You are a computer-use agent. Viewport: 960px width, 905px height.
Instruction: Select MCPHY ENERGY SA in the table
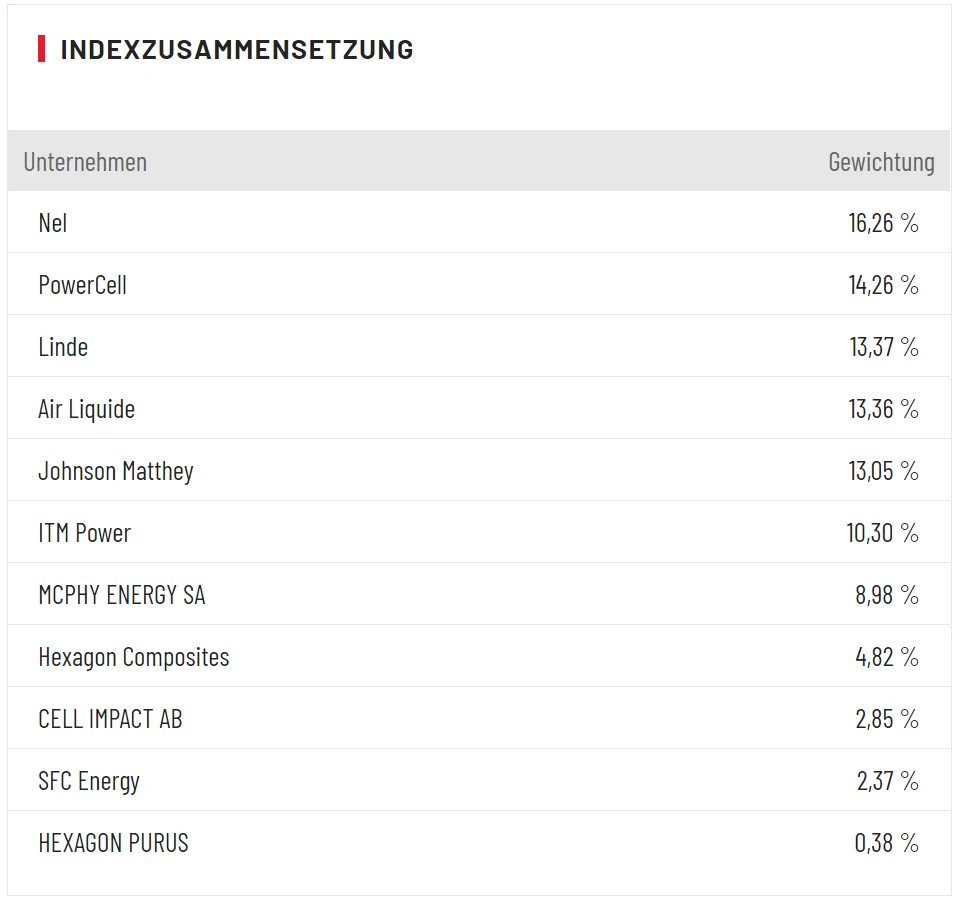tap(121, 595)
